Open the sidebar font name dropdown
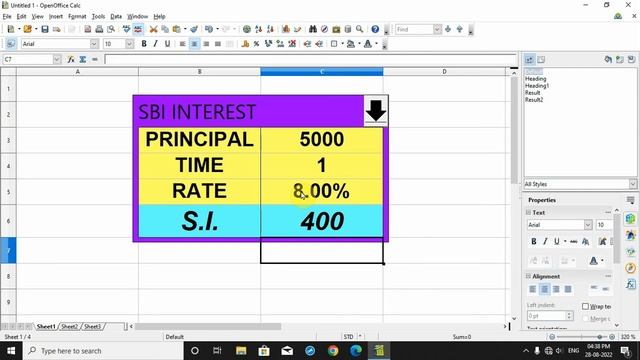Screen dimensions: 640x360 point(588,225)
